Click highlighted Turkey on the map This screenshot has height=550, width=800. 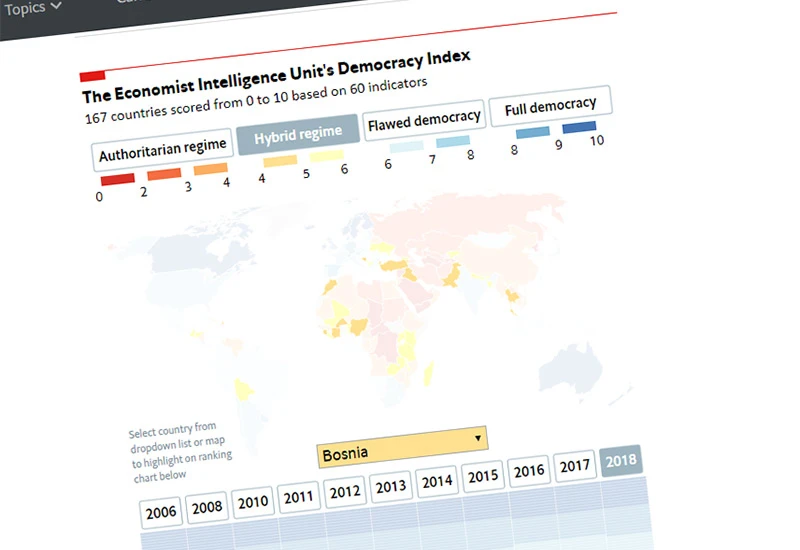(x=394, y=265)
